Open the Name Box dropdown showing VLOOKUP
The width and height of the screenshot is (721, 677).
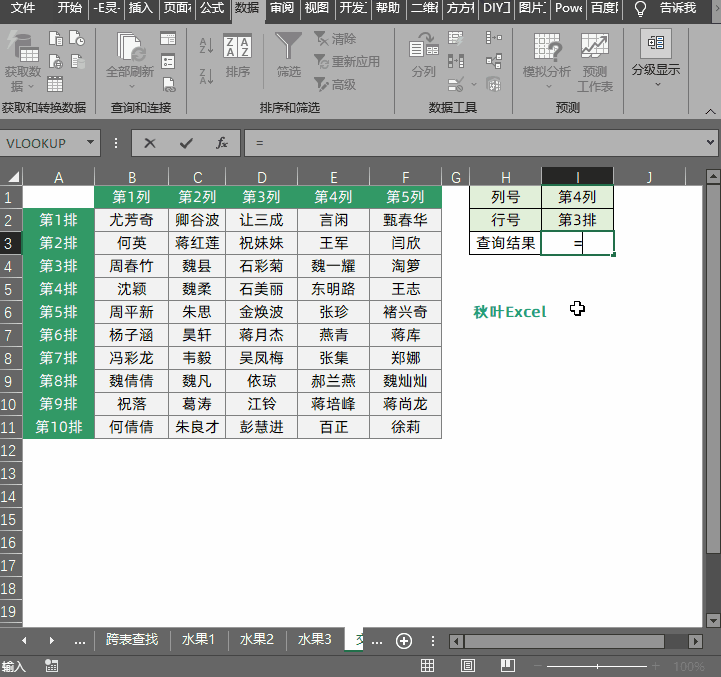click(x=91, y=143)
